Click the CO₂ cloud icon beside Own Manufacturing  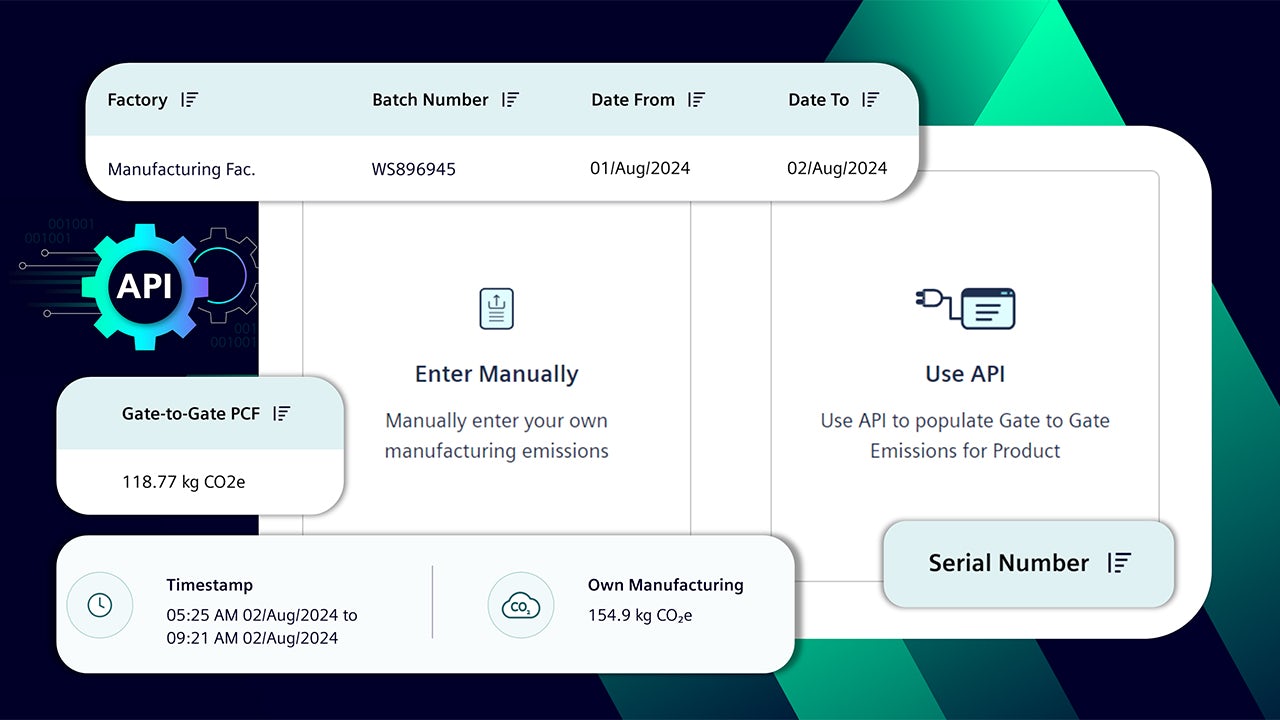[x=521, y=605]
